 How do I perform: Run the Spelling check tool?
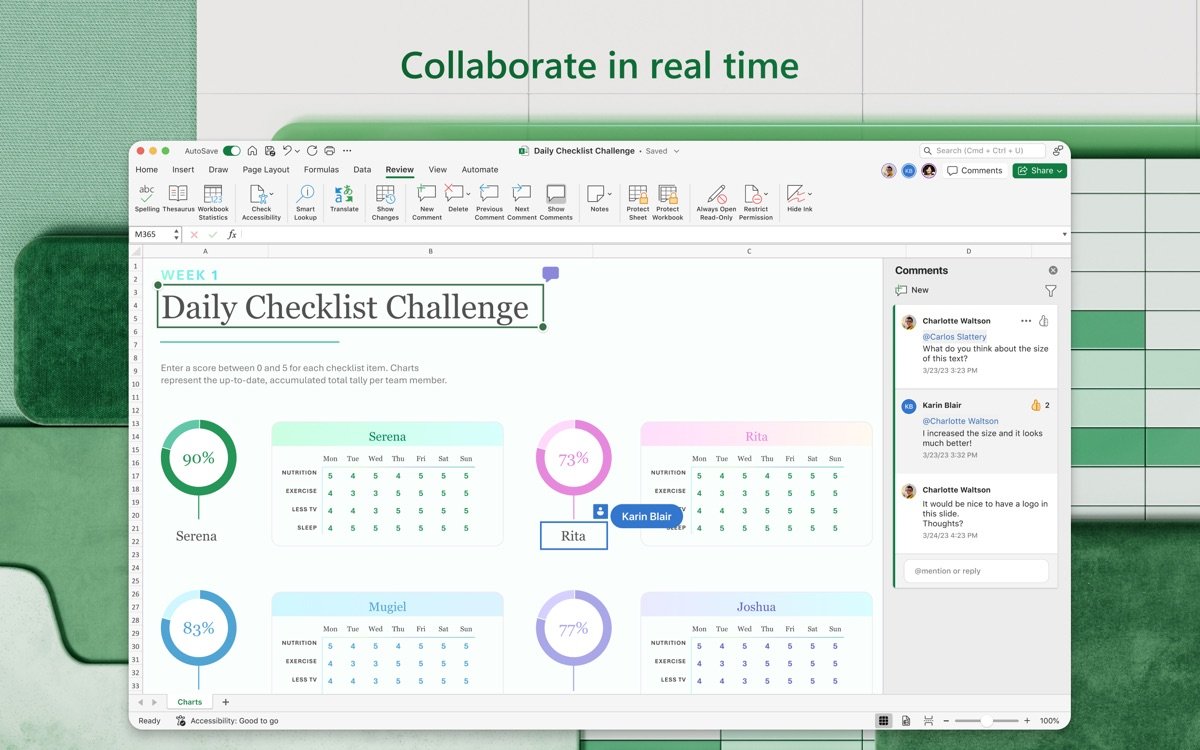point(147,198)
